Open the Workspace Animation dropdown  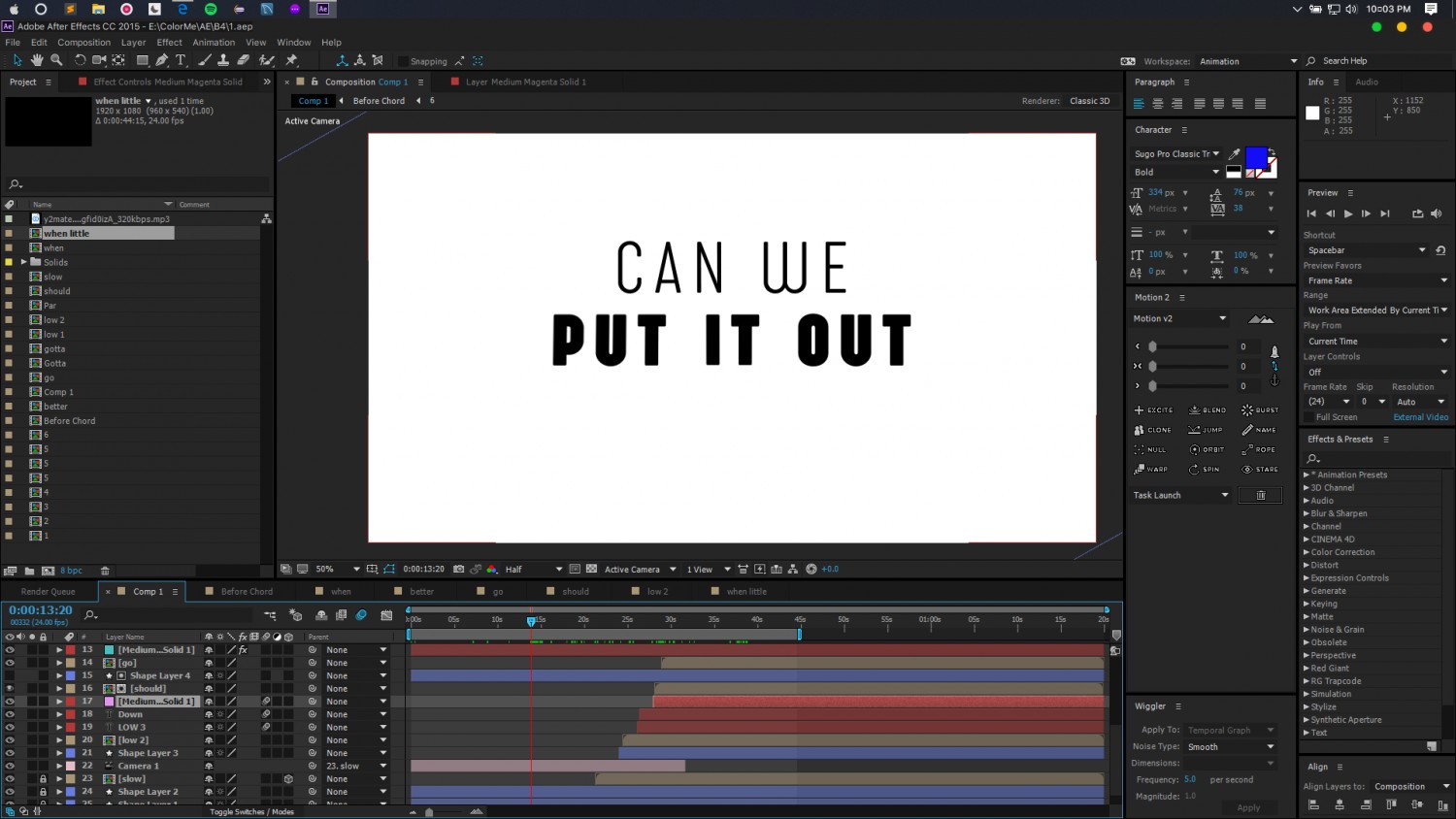(x=1247, y=61)
